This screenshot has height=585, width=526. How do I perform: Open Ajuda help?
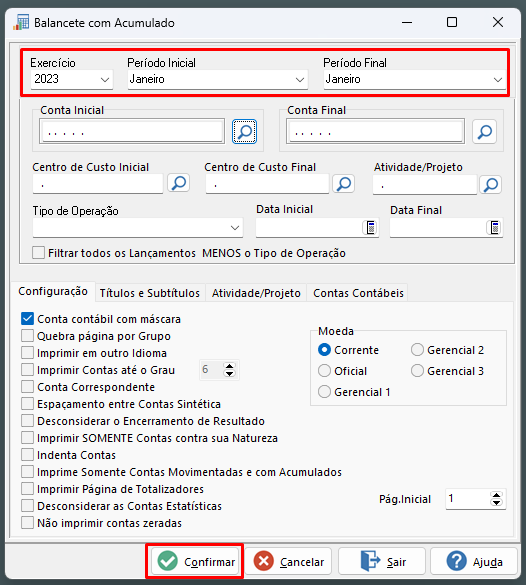tap(474, 561)
